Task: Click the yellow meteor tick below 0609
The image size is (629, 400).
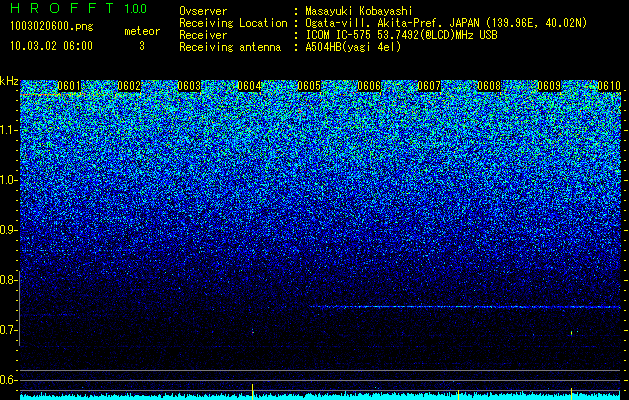Action: click(571, 394)
